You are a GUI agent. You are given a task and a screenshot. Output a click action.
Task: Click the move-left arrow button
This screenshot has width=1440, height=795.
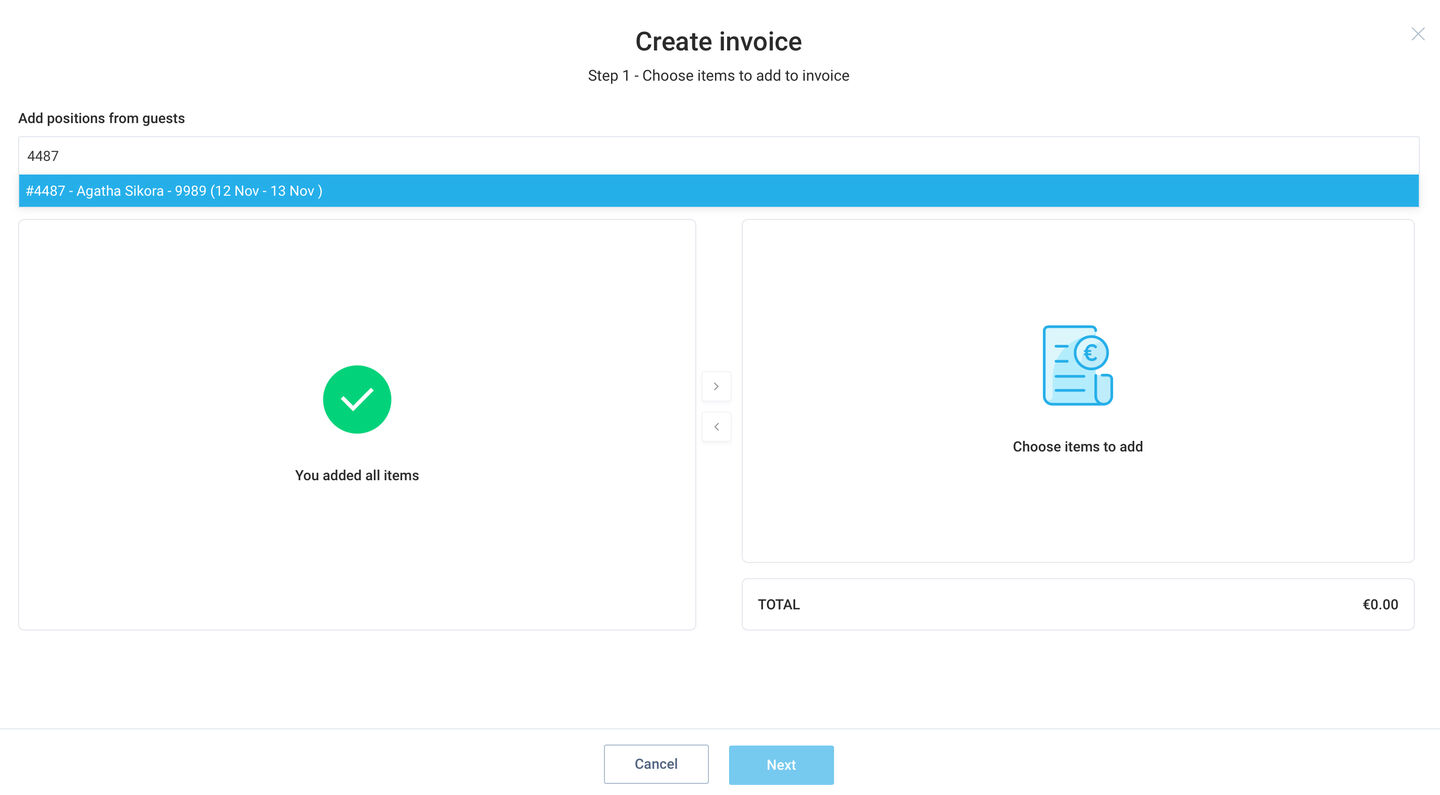(x=716, y=427)
